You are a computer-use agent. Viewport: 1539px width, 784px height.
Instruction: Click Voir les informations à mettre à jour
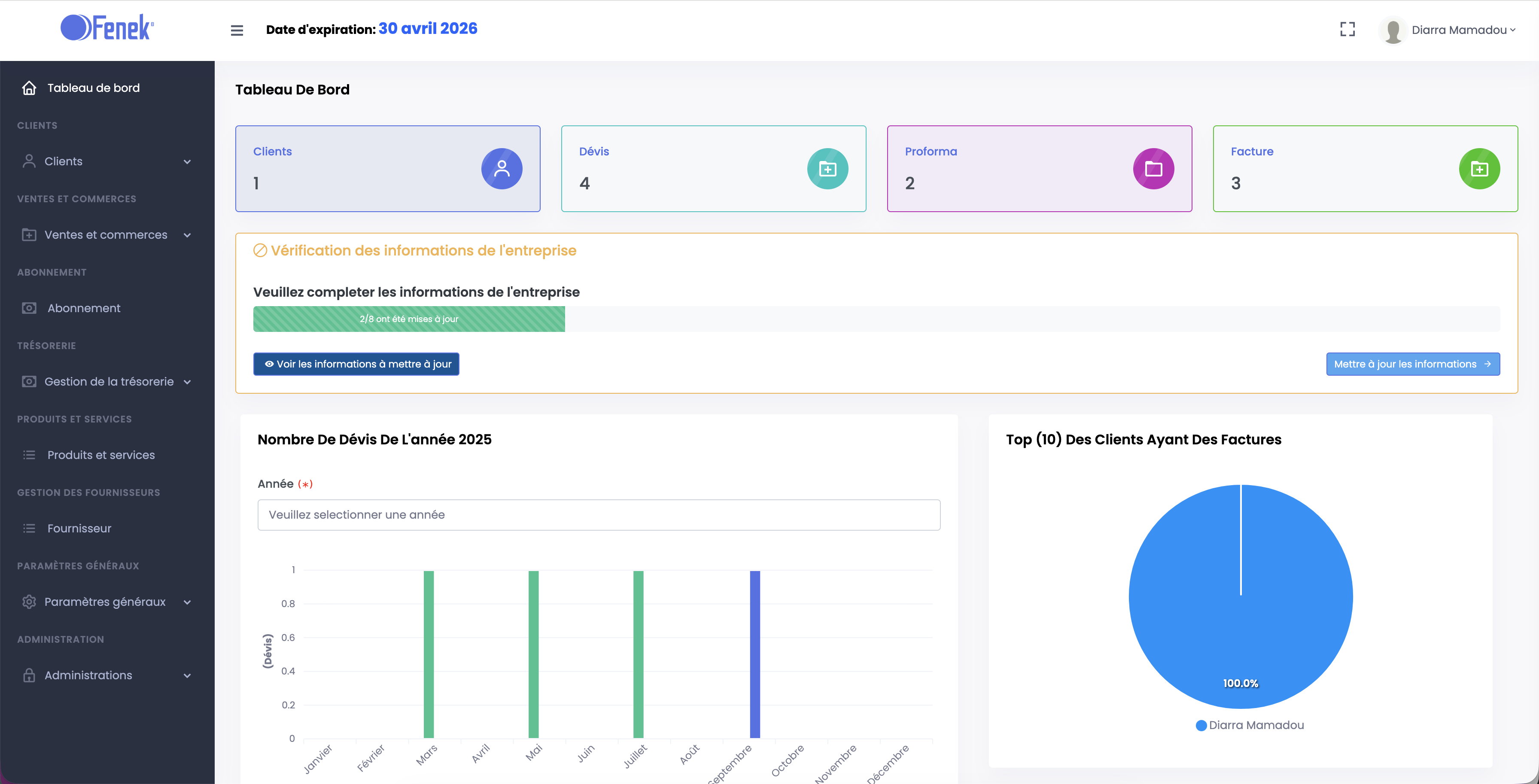(x=356, y=364)
